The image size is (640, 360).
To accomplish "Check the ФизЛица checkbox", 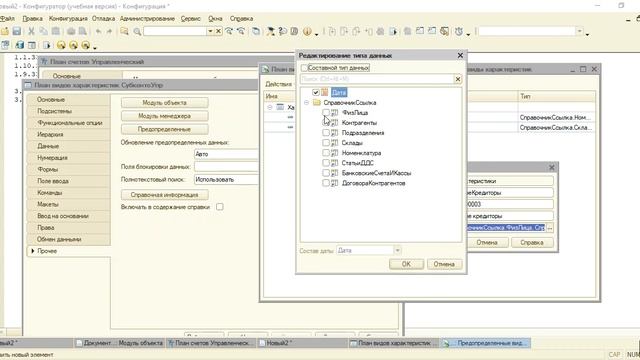I will [x=326, y=113].
